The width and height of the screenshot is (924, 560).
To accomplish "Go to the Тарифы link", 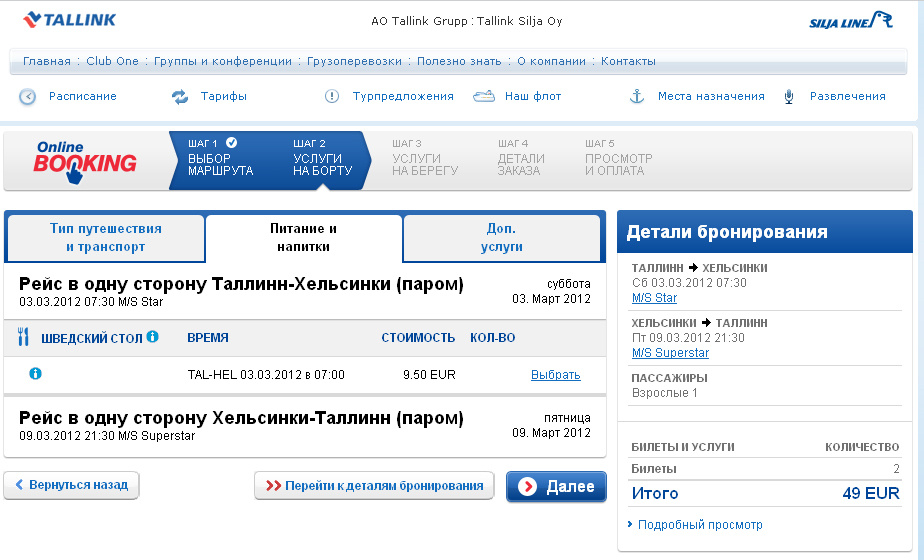I will point(223,96).
